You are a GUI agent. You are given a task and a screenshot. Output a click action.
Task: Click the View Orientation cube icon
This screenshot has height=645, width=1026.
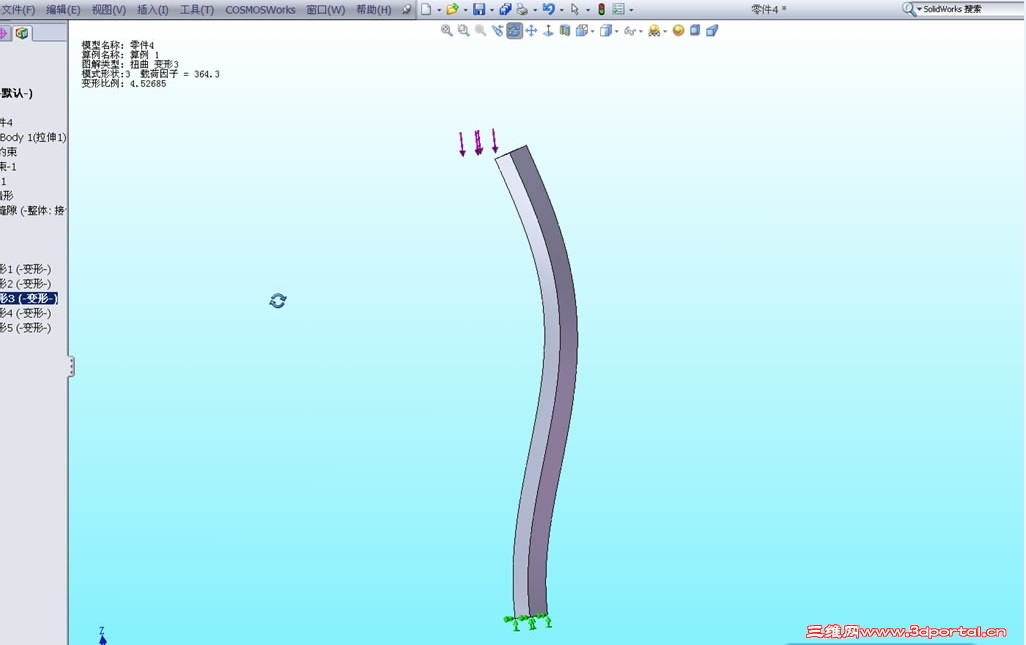581,30
